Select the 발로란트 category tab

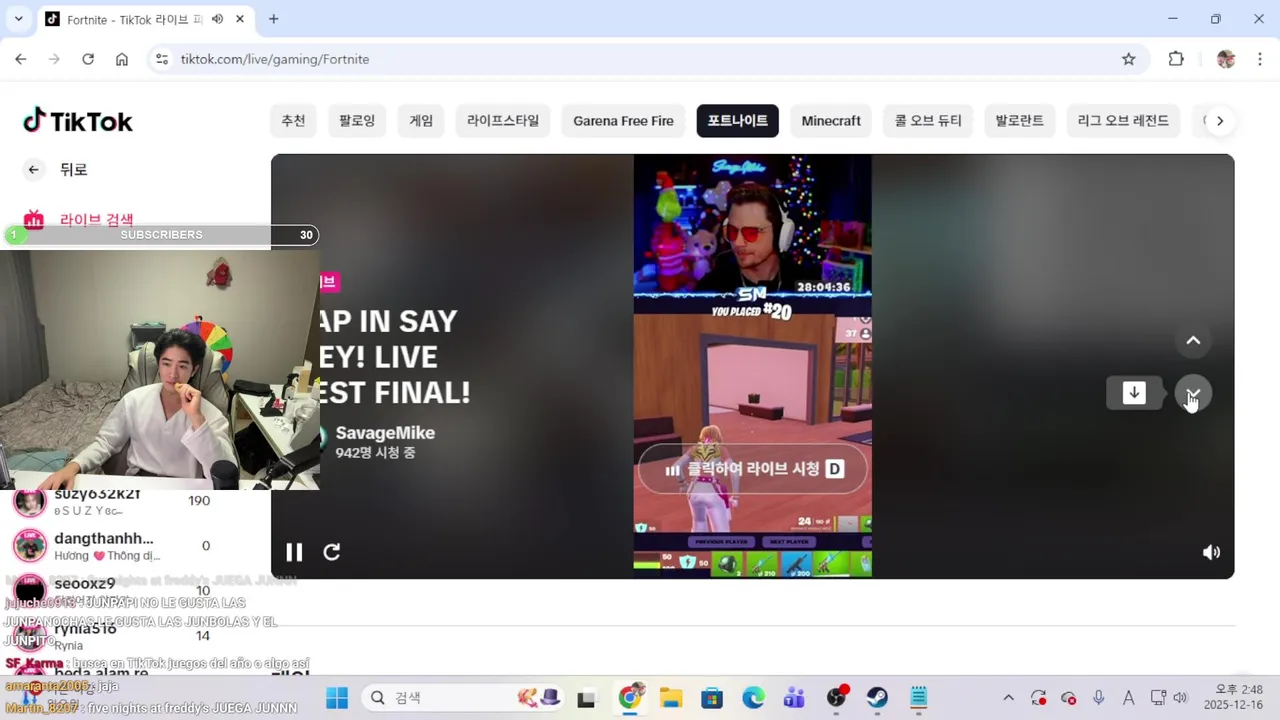click(1019, 121)
